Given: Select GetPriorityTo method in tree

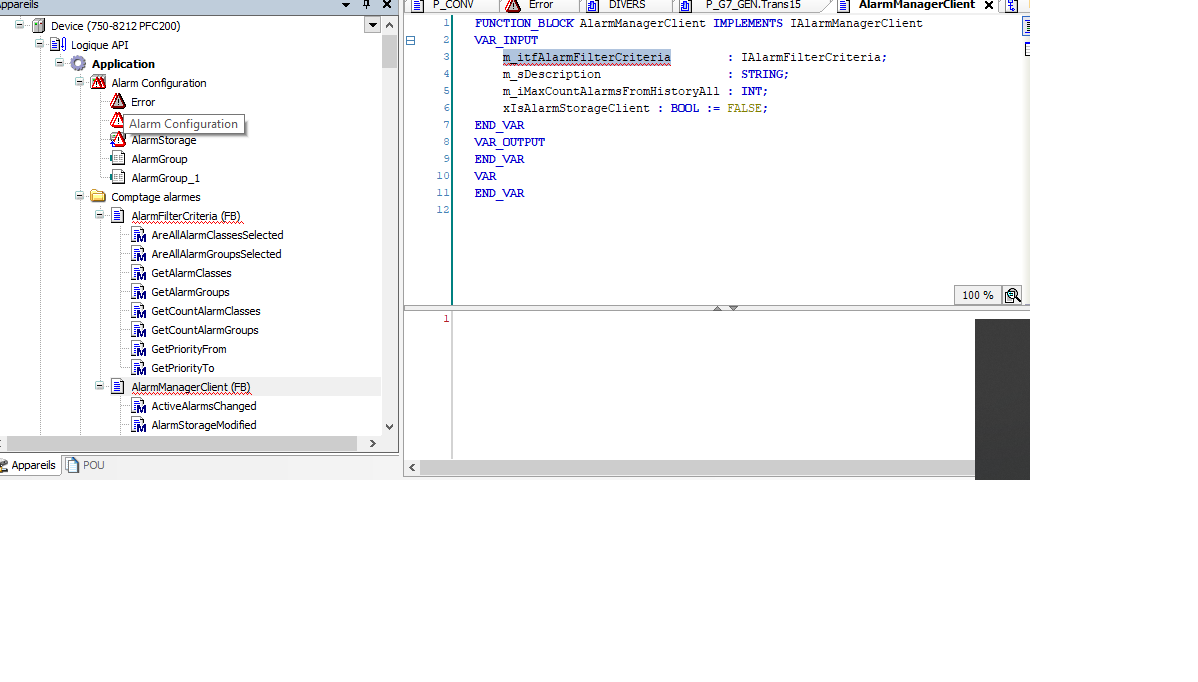Looking at the screenshot, I should 182,368.
